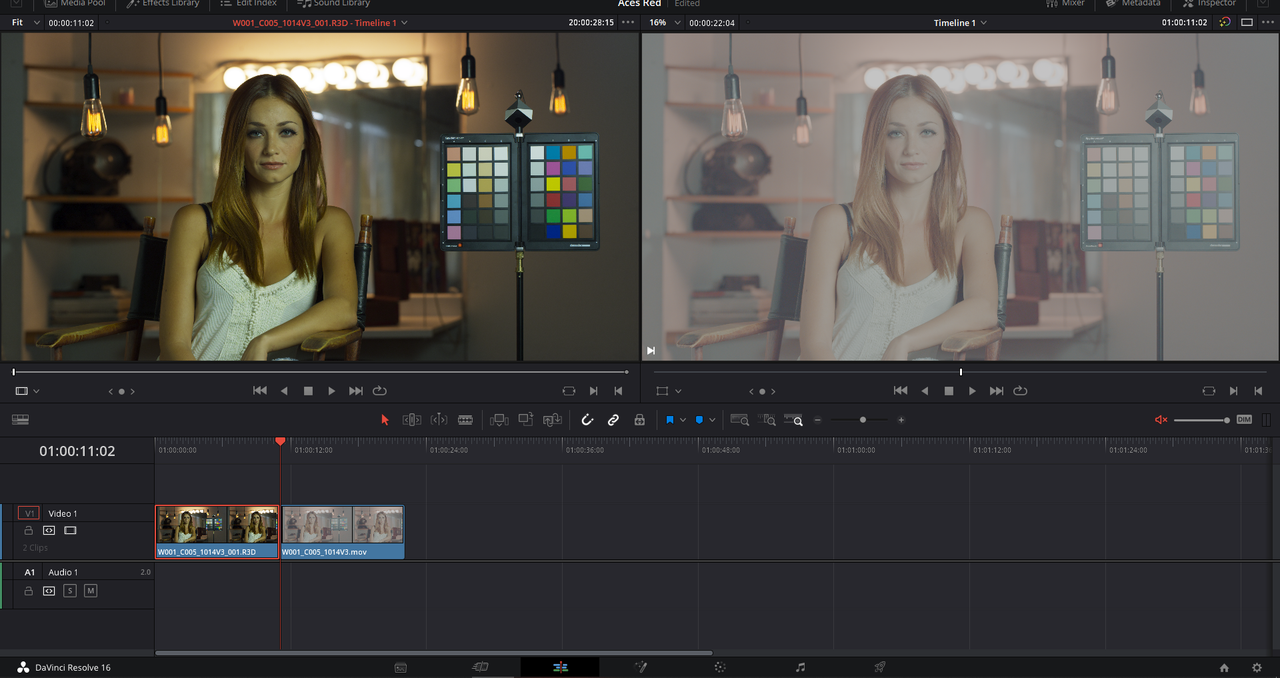Open the Metadata panel
The image size is (1280, 678).
pos(1133,4)
